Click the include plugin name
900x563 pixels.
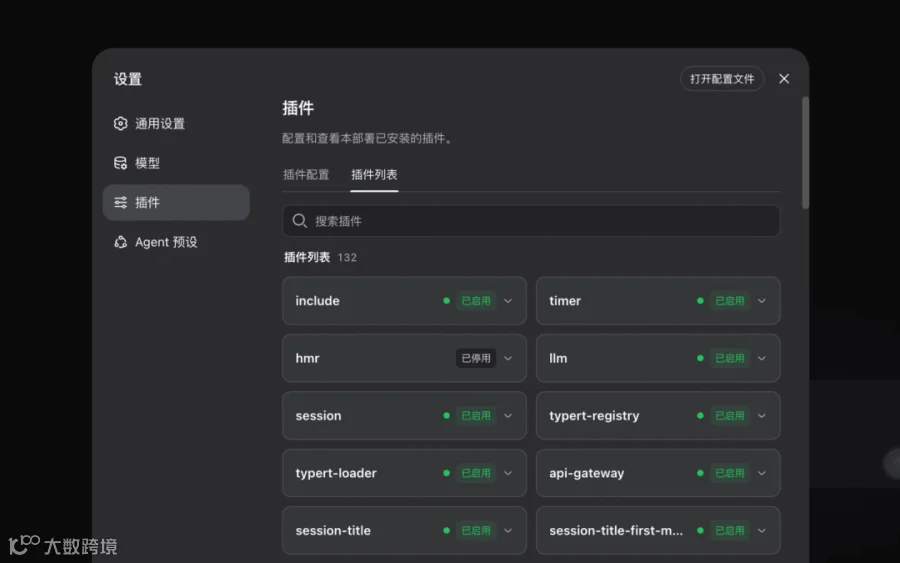[317, 301]
